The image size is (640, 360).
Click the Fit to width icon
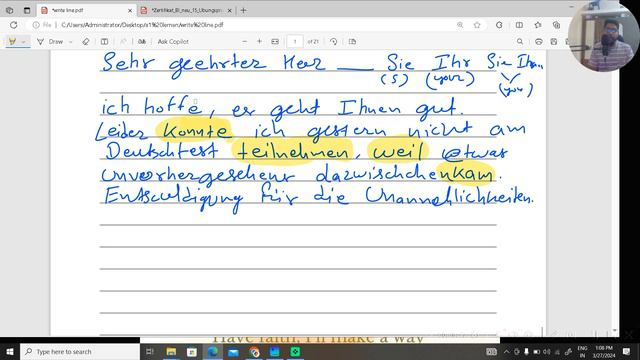(275, 42)
